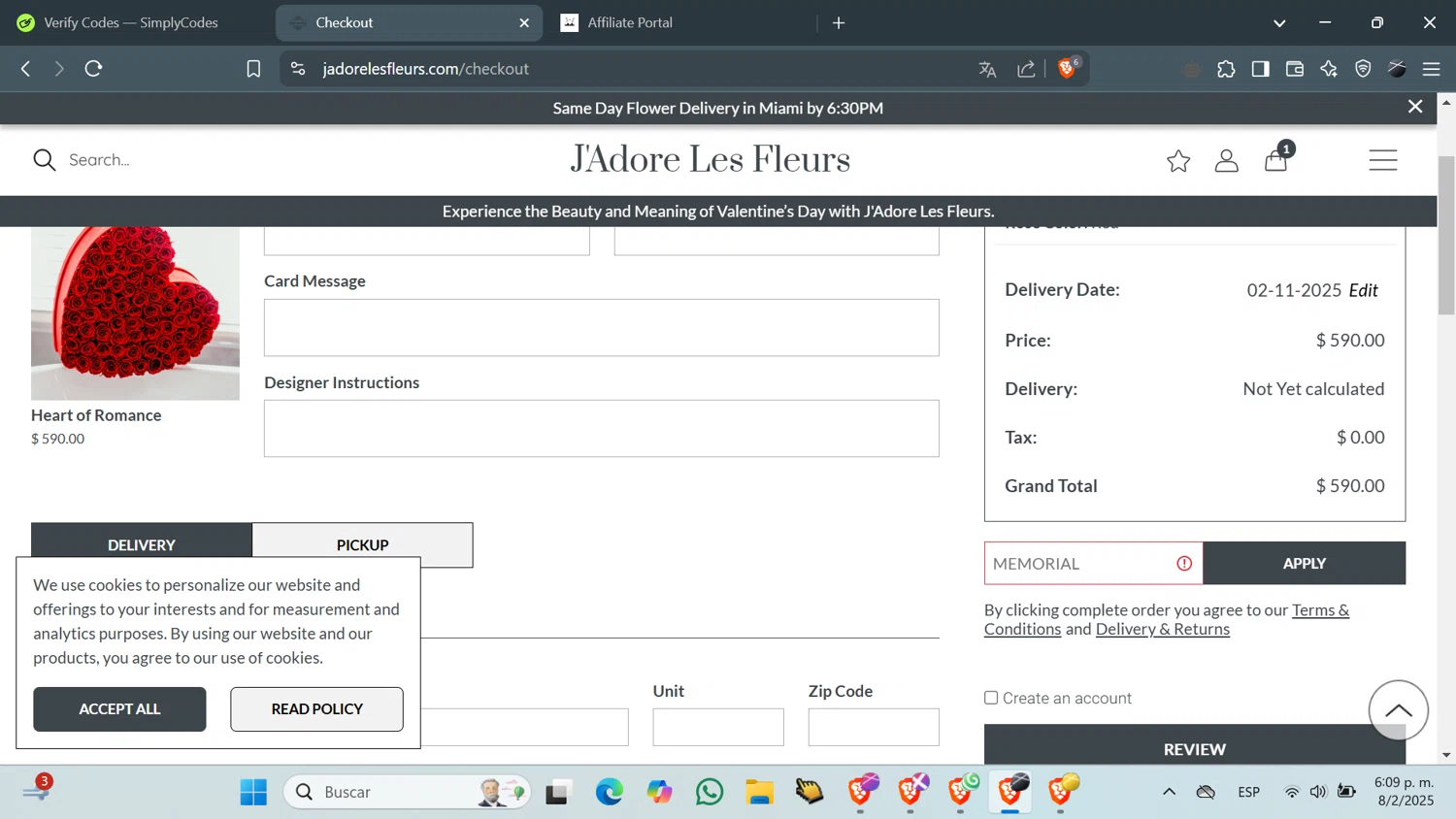Open Brave Wallet icon
The height and width of the screenshot is (819, 1456).
click(x=1295, y=69)
